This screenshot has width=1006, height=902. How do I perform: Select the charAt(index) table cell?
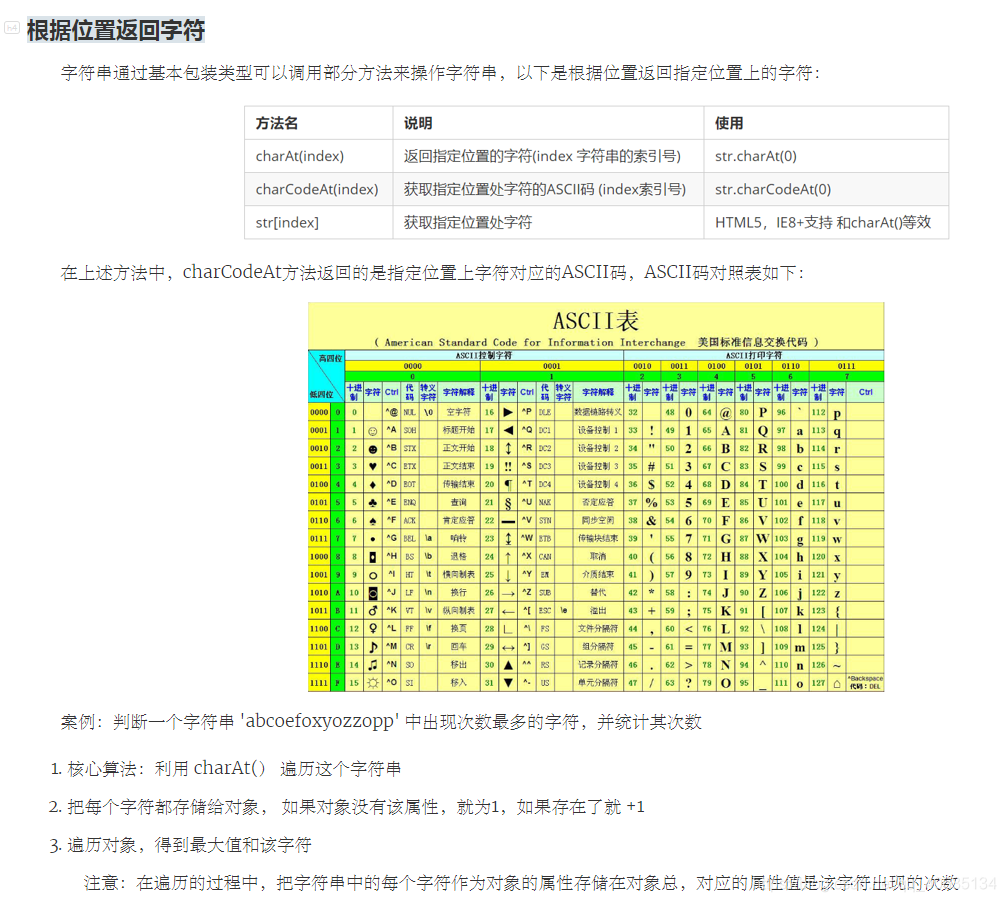319,157
